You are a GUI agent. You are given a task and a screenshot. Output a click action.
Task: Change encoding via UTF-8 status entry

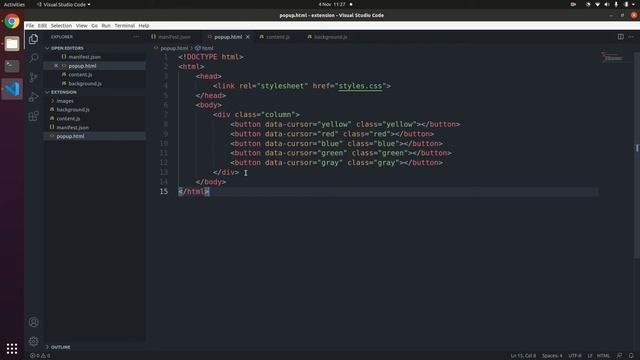click(575, 356)
